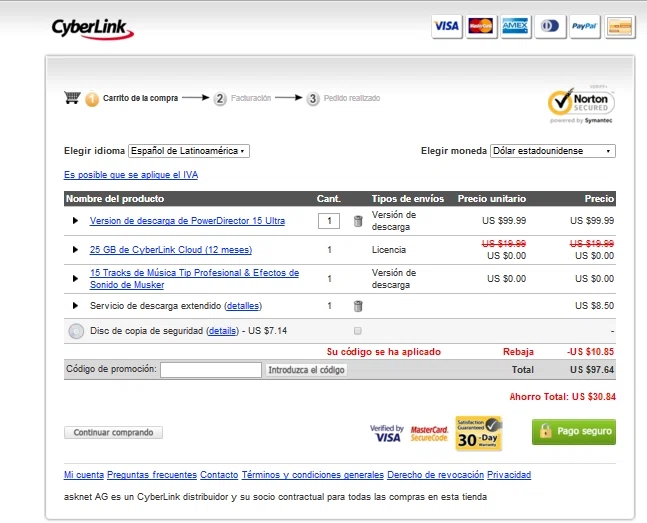Open the Contacto footer link
This screenshot has height=523, width=647.
click(x=219, y=475)
